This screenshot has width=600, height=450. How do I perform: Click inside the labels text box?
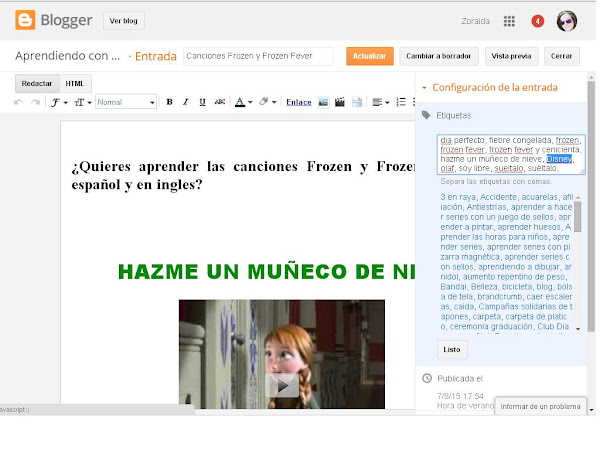pyautogui.click(x=511, y=154)
